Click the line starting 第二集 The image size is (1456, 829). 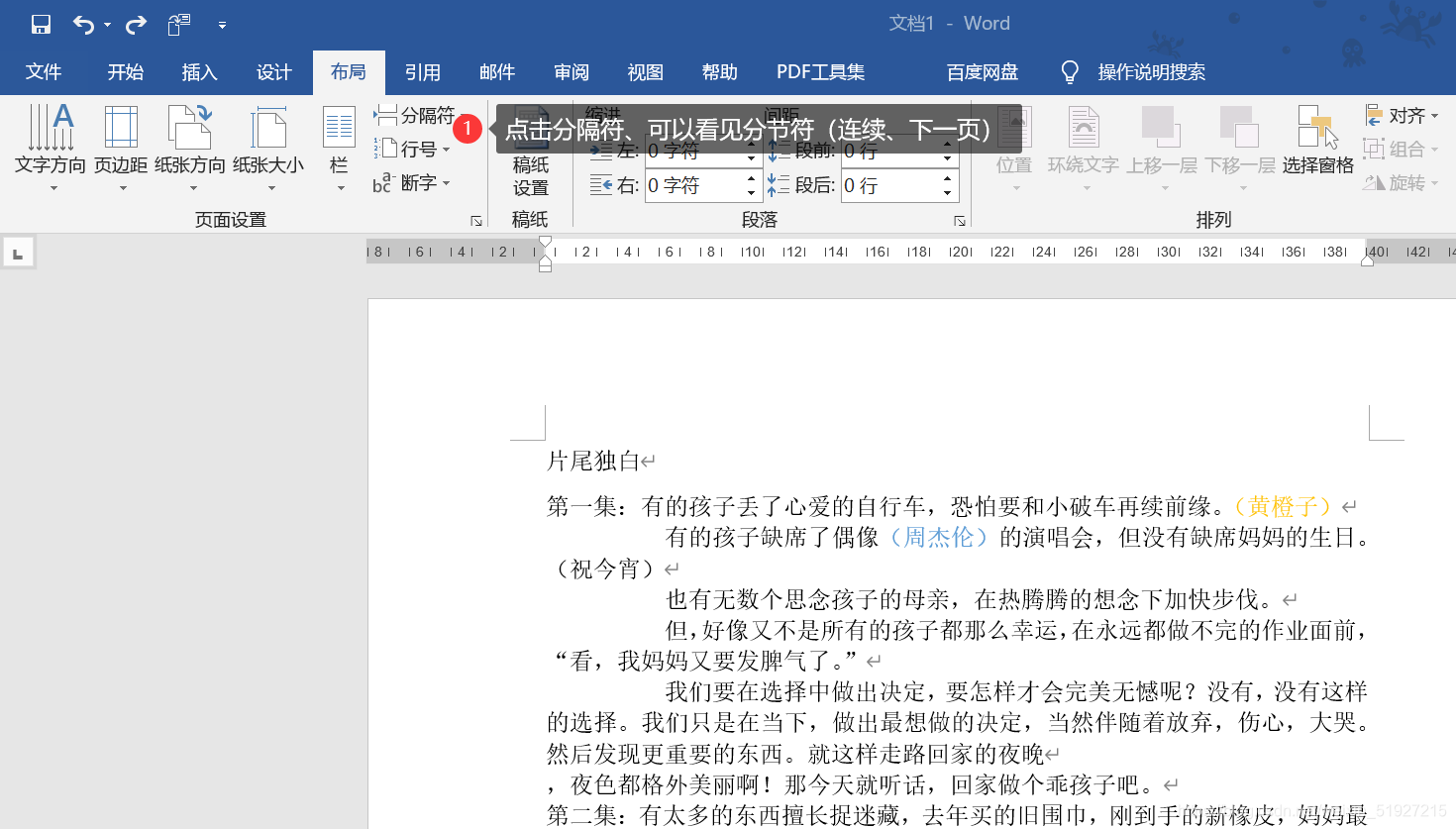click(957, 815)
